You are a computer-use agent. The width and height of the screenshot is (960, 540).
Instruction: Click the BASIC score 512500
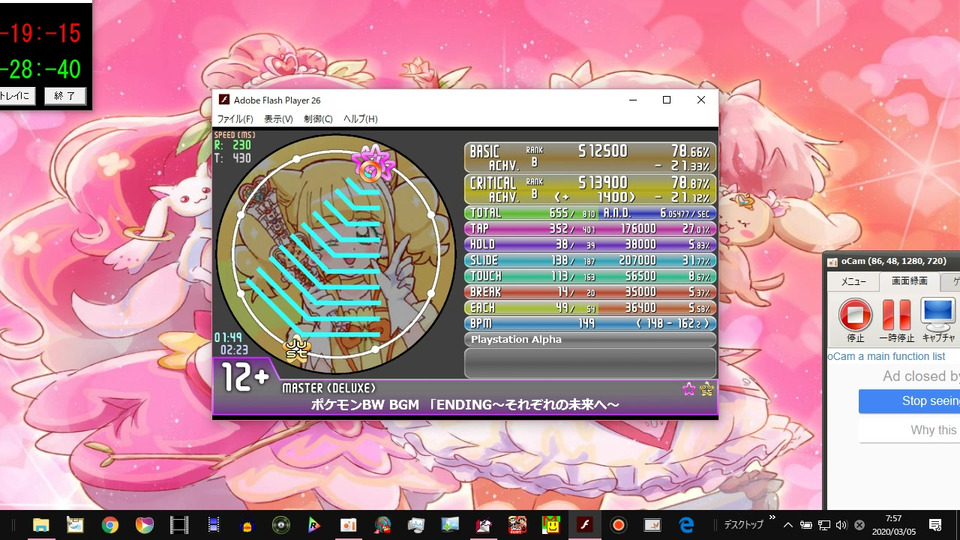point(602,151)
